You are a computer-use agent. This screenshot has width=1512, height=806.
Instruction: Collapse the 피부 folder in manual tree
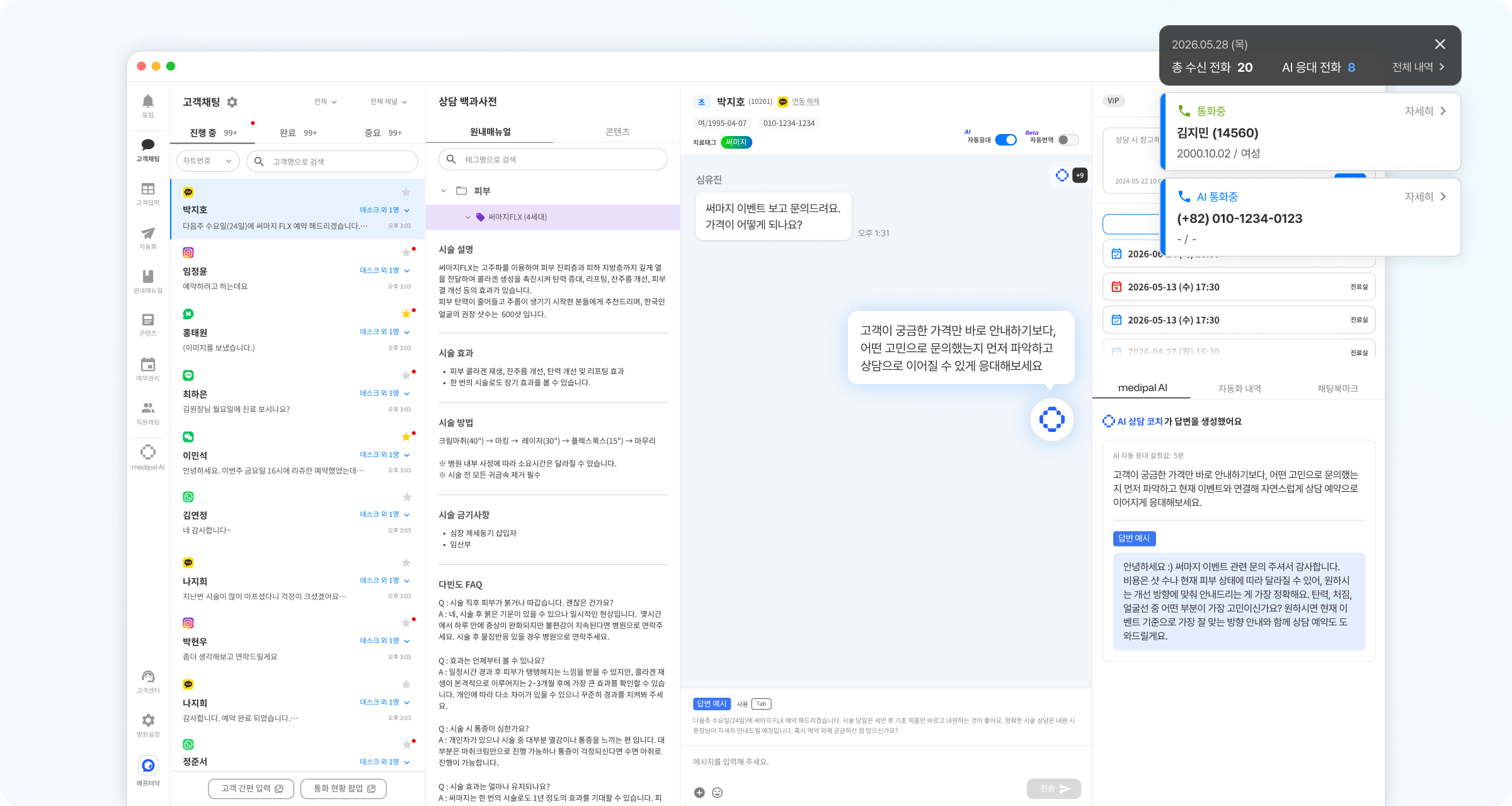(444, 191)
